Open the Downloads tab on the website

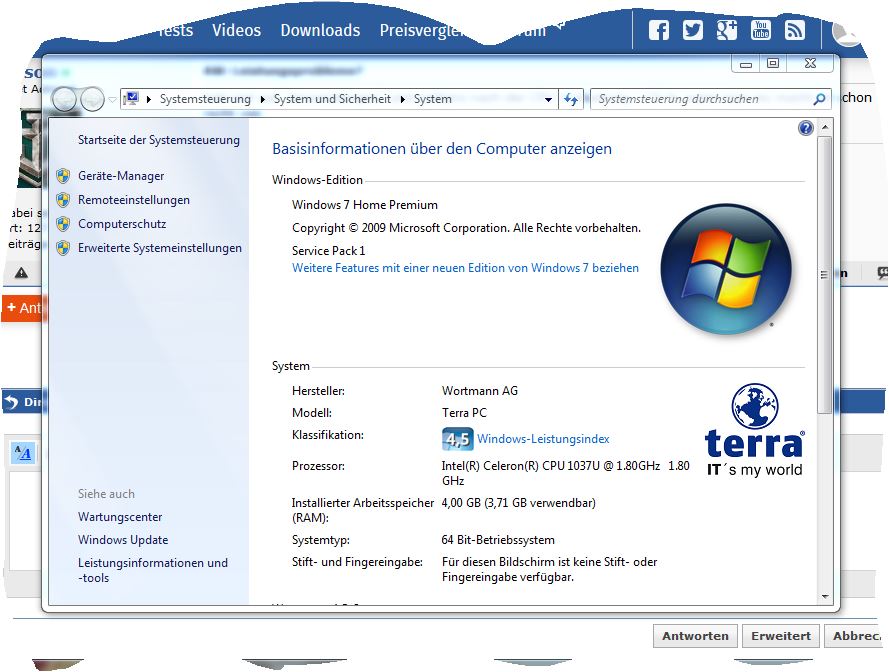(x=320, y=30)
